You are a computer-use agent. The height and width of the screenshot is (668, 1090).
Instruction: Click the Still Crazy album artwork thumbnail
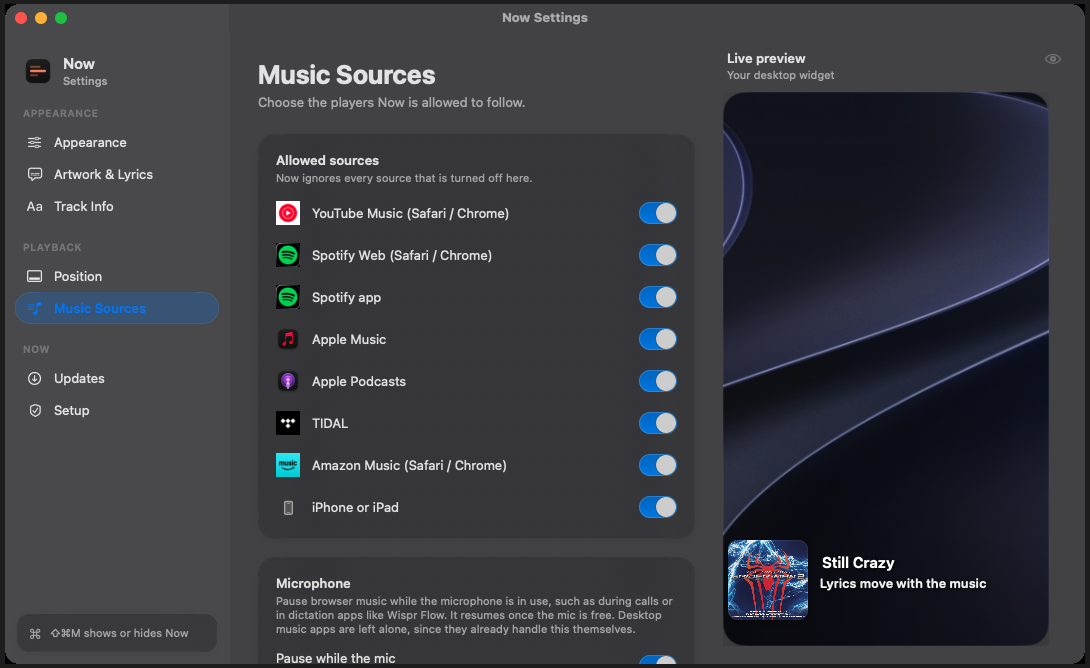point(767,580)
